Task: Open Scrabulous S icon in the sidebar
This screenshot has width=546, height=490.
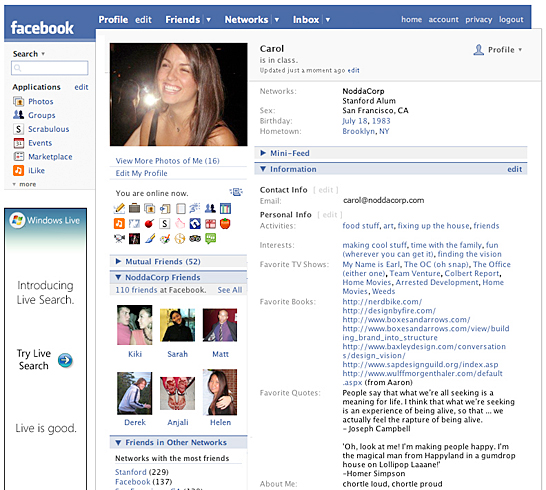Action: [x=18, y=129]
